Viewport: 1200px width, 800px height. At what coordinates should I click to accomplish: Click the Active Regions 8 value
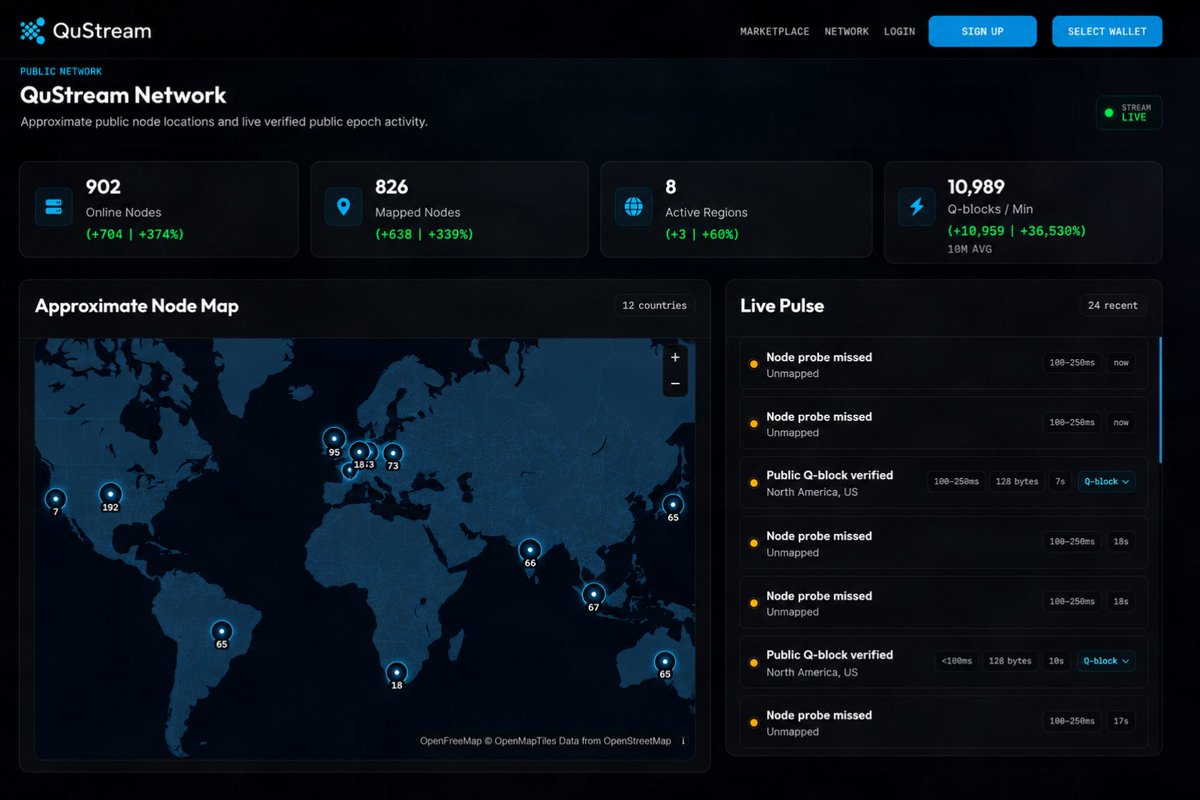671,187
